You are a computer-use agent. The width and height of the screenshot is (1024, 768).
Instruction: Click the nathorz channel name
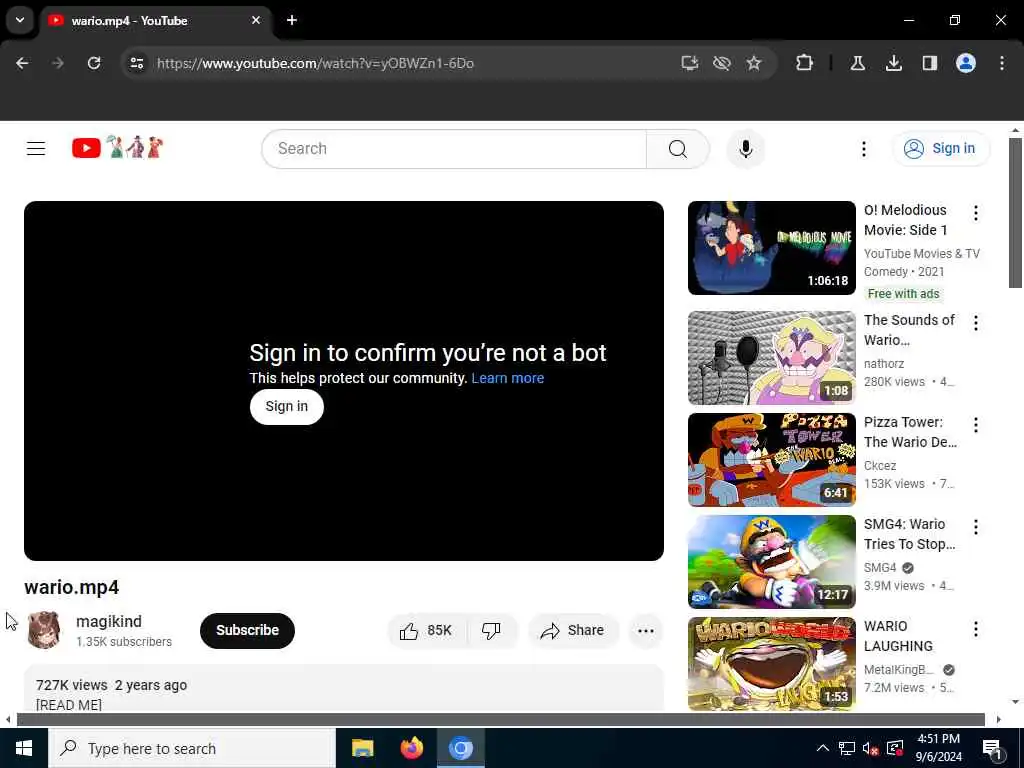pyautogui.click(x=884, y=364)
